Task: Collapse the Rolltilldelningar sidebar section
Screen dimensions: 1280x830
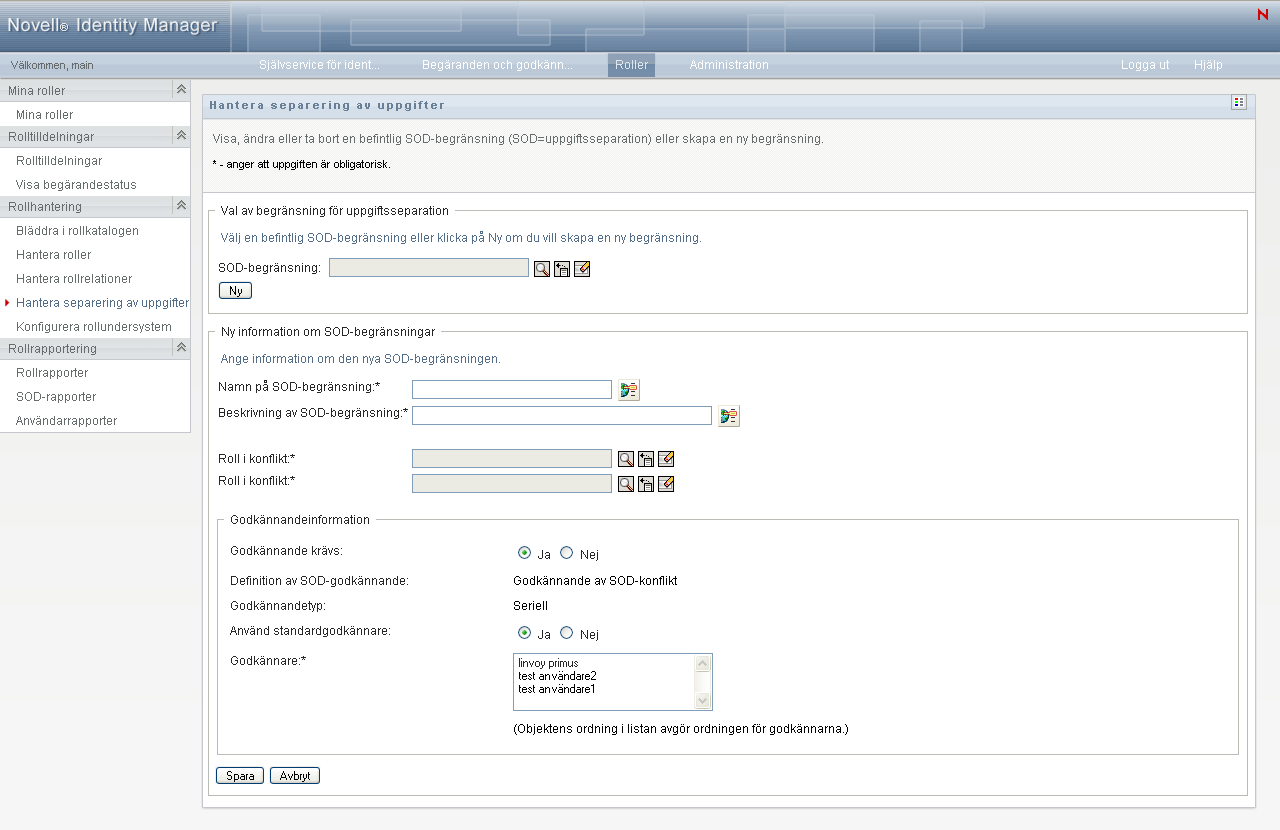Action: 181,136
